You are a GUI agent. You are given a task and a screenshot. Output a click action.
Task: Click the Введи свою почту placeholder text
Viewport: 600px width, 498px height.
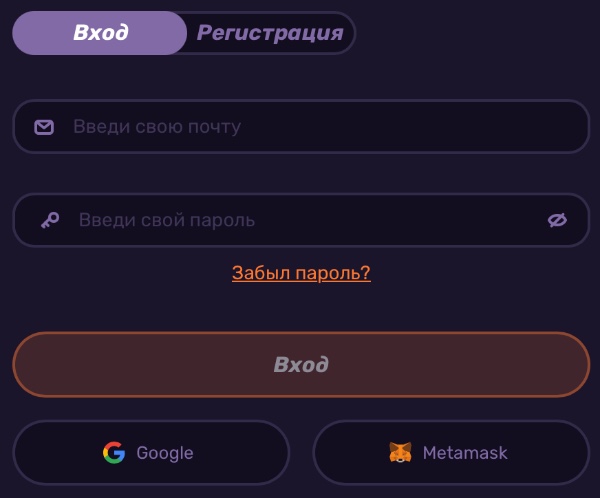(x=157, y=127)
